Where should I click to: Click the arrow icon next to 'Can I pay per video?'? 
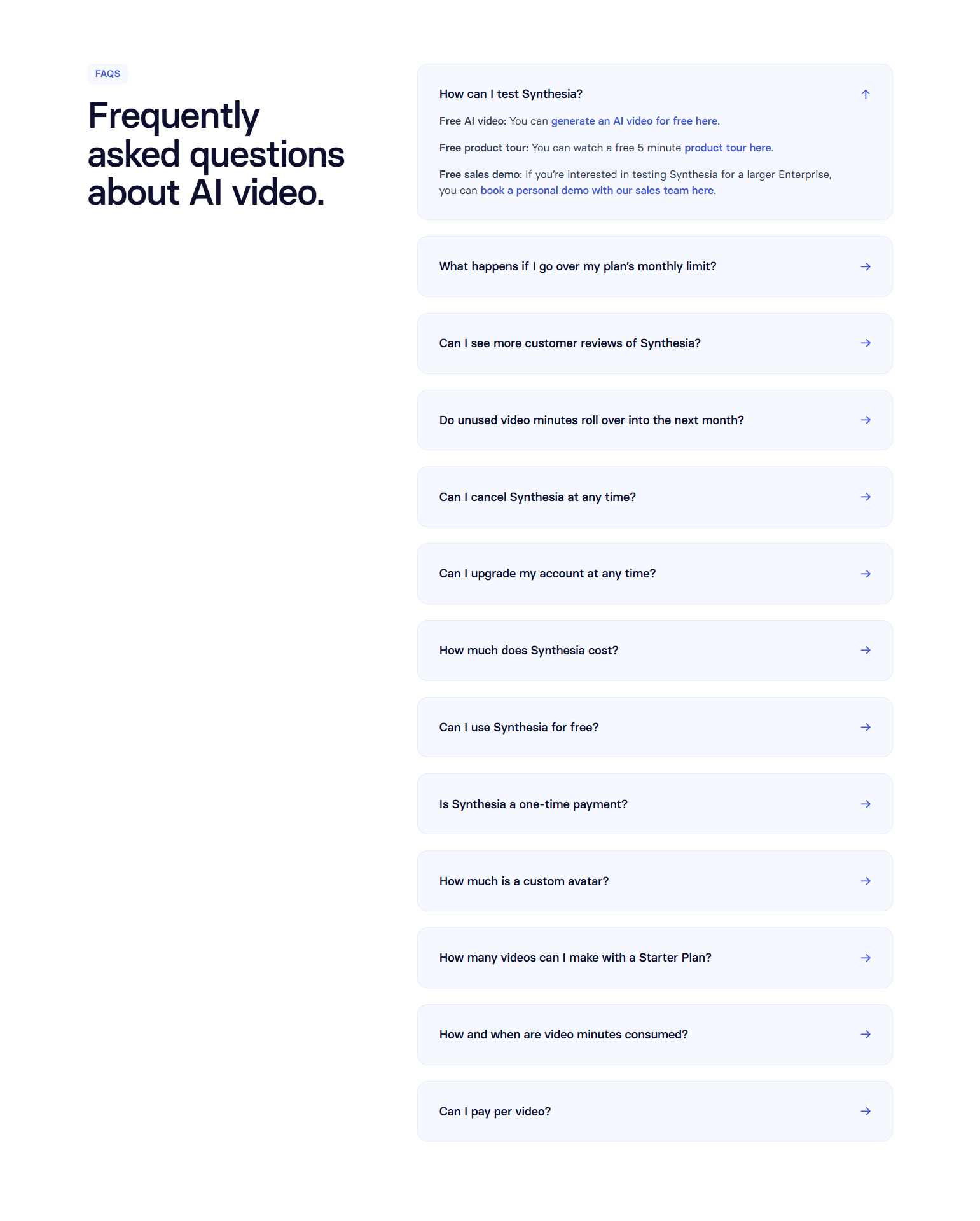click(865, 1111)
